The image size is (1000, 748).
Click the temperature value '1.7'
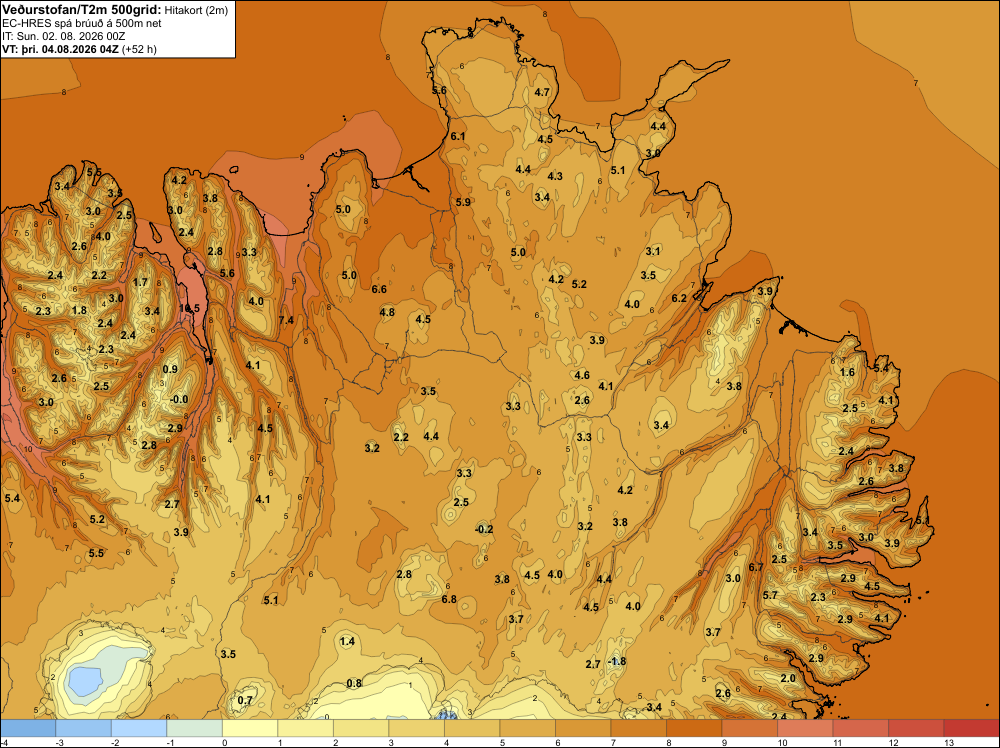[140, 282]
